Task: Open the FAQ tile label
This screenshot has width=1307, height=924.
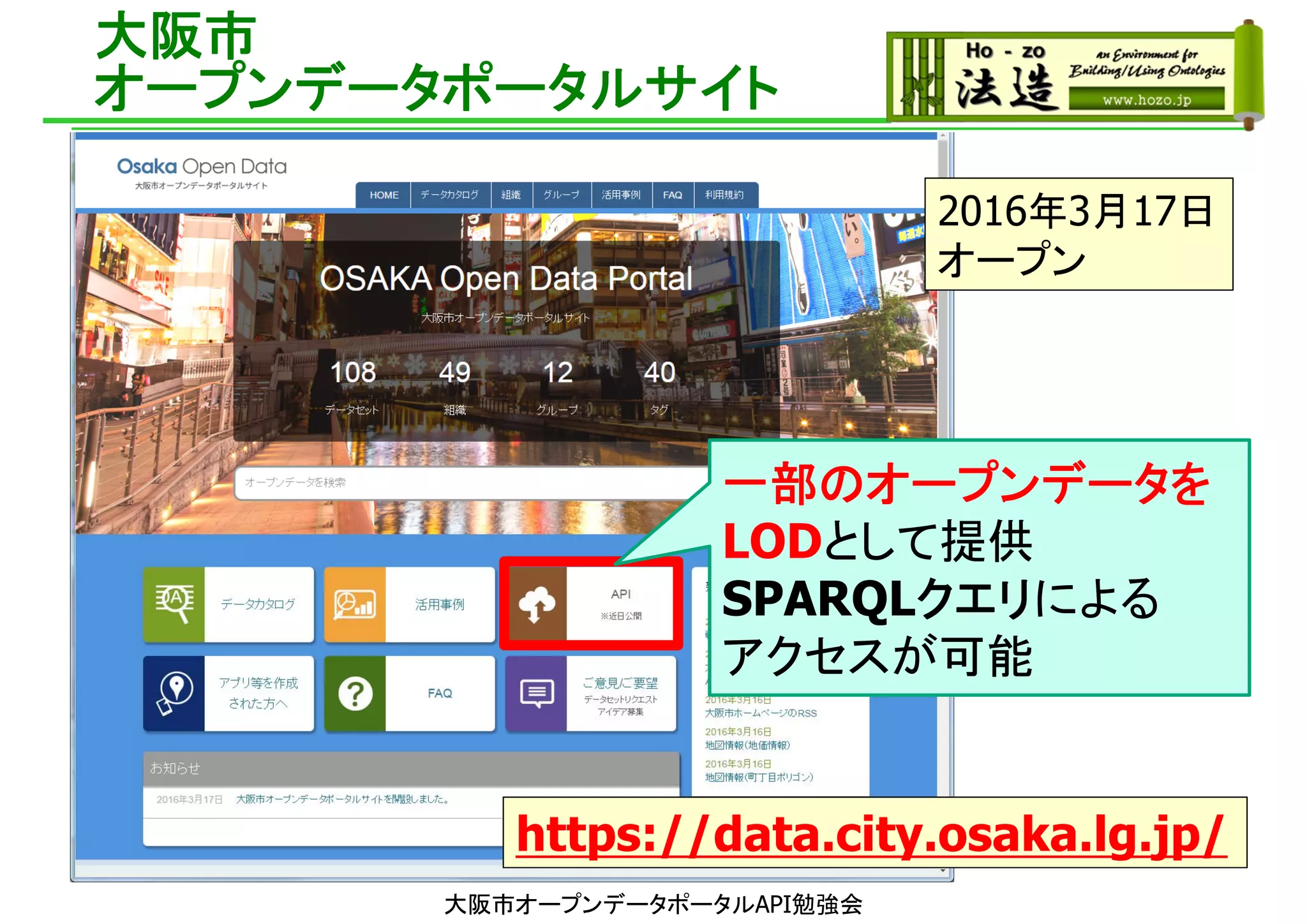Action: [x=440, y=693]
